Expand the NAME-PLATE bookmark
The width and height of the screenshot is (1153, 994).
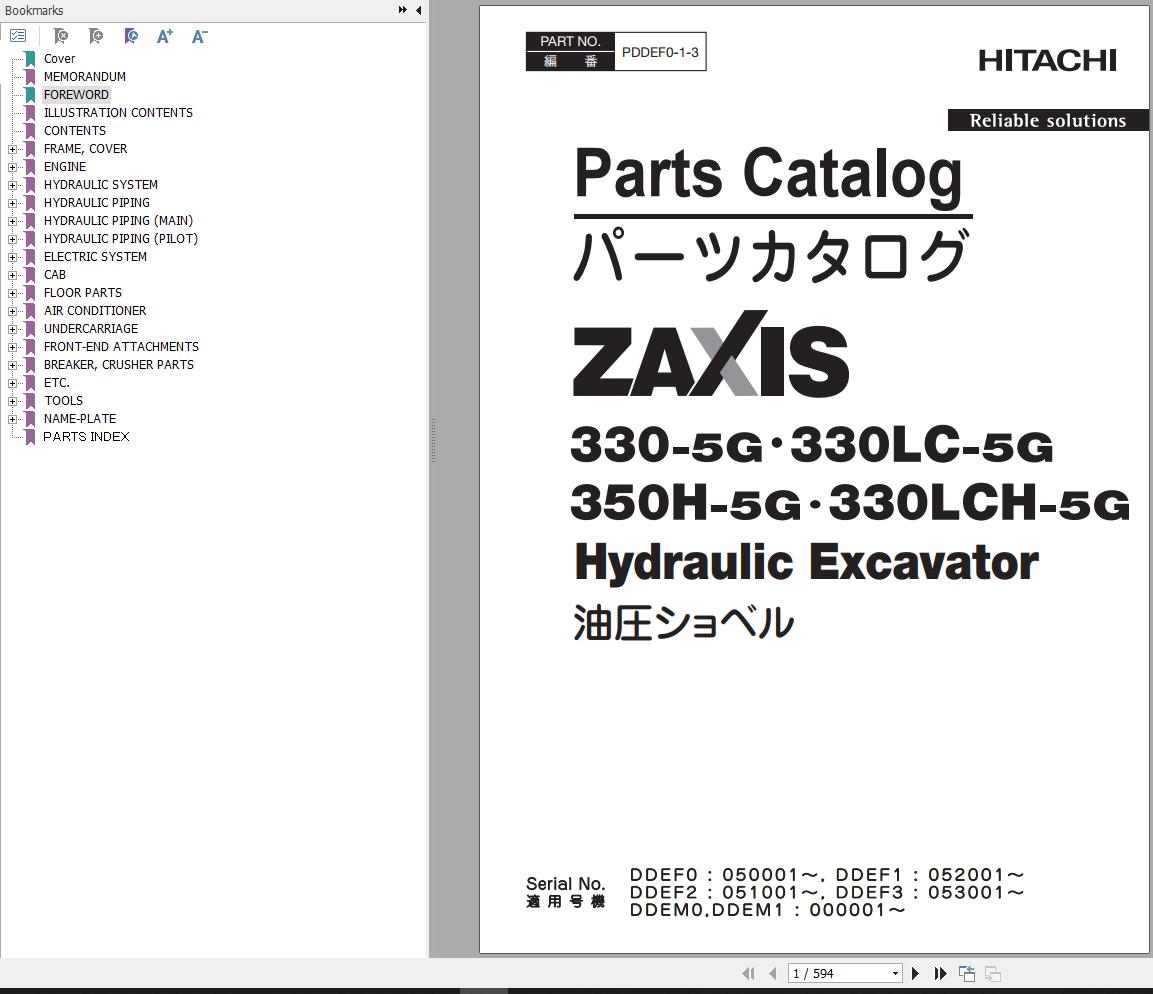click(x=12, y=419)
